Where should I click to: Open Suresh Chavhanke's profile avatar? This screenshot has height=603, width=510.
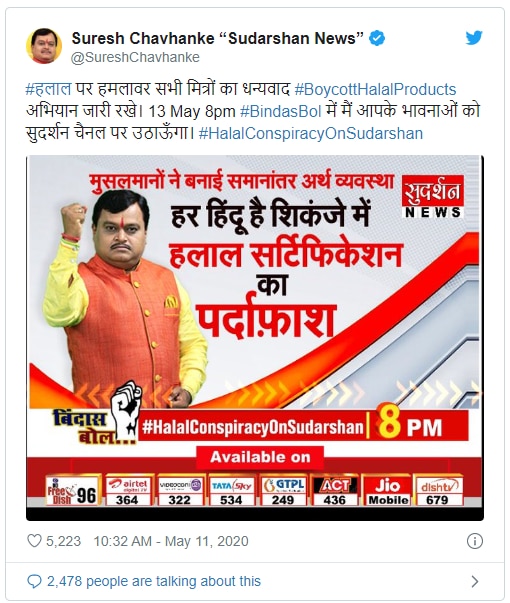pos(44,46)
